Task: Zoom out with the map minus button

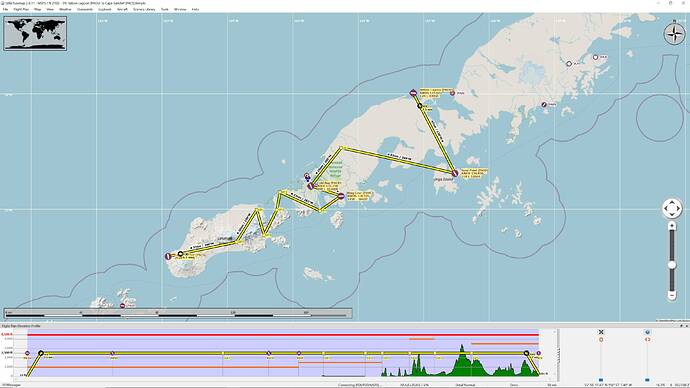Action: (x=672, y=295)
